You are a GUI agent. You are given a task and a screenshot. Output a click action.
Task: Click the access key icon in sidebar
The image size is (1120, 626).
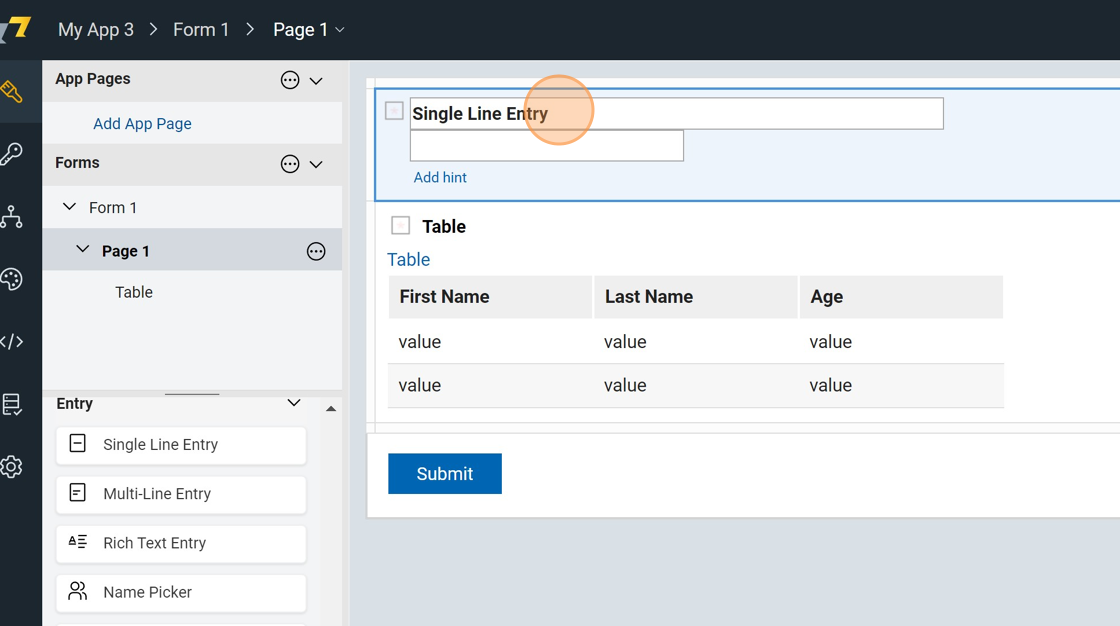[12, 154]
